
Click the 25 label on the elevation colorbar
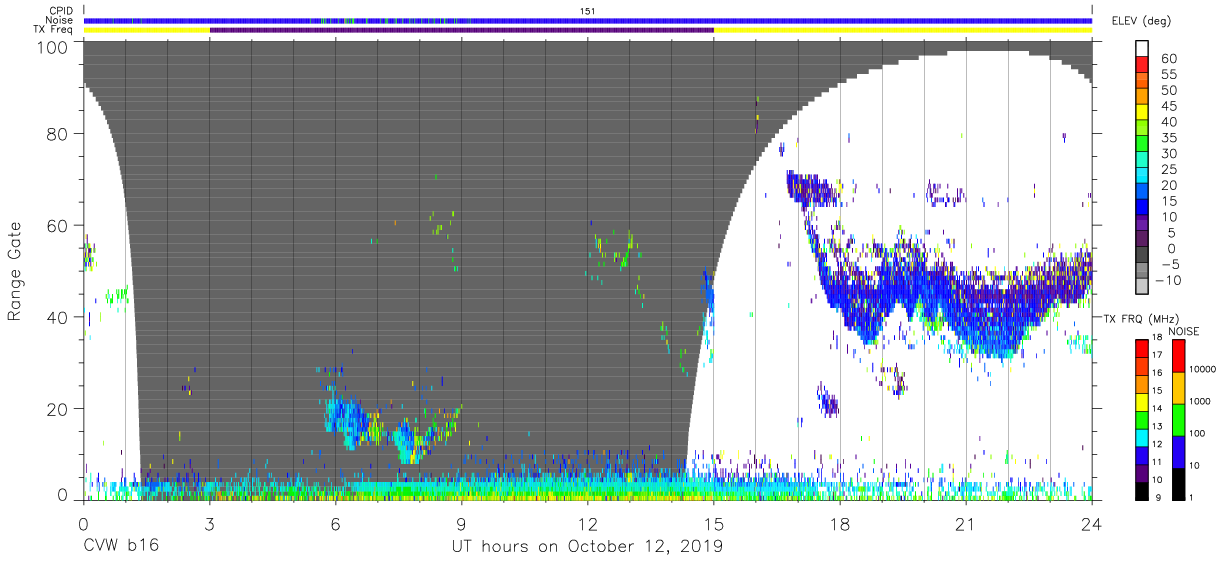(x=1169, y=170)
